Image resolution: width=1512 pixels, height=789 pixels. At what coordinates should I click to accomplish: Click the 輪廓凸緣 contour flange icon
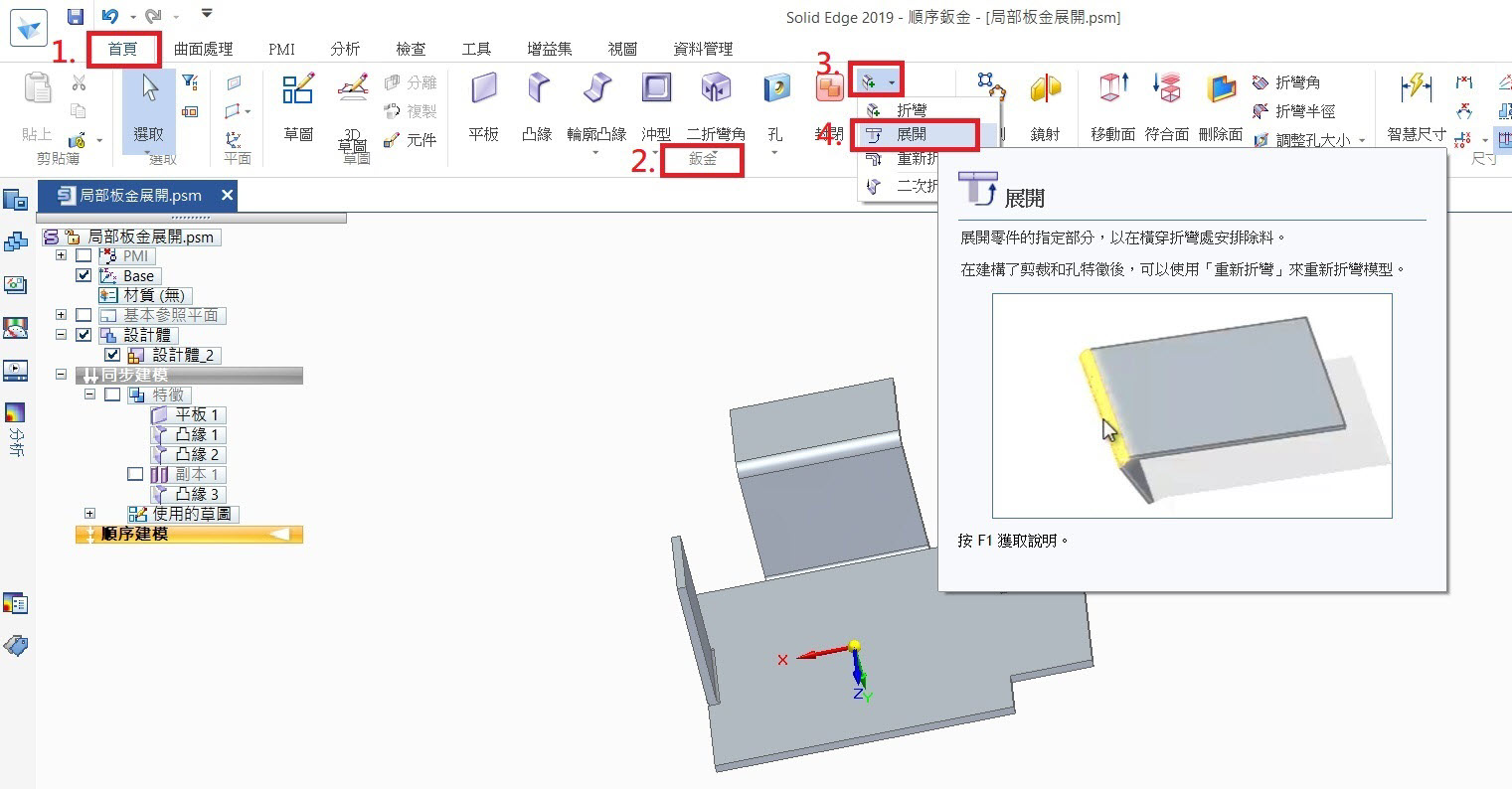click(x=596, y=87)
